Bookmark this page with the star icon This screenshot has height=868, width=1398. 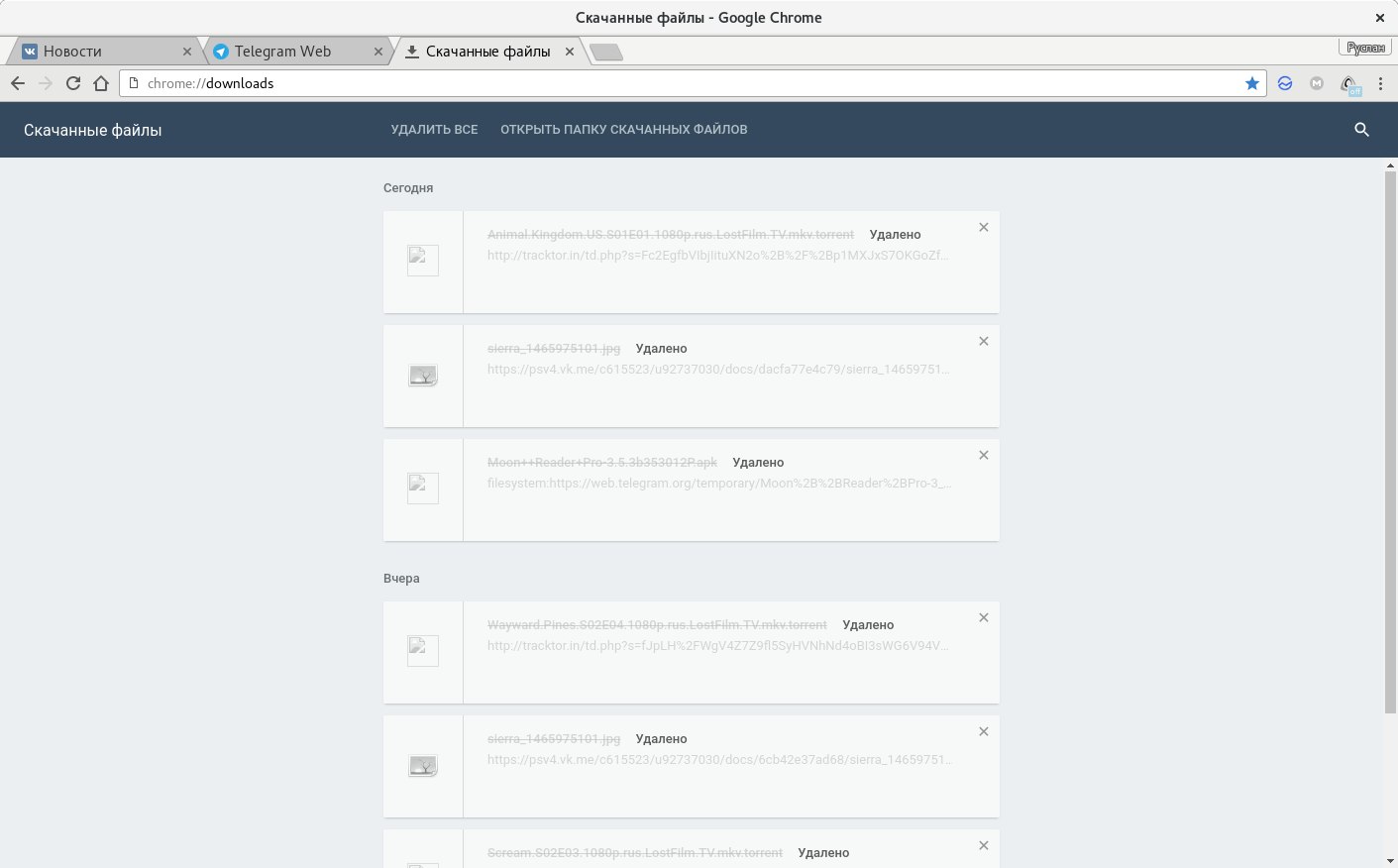click(1252, 83)
